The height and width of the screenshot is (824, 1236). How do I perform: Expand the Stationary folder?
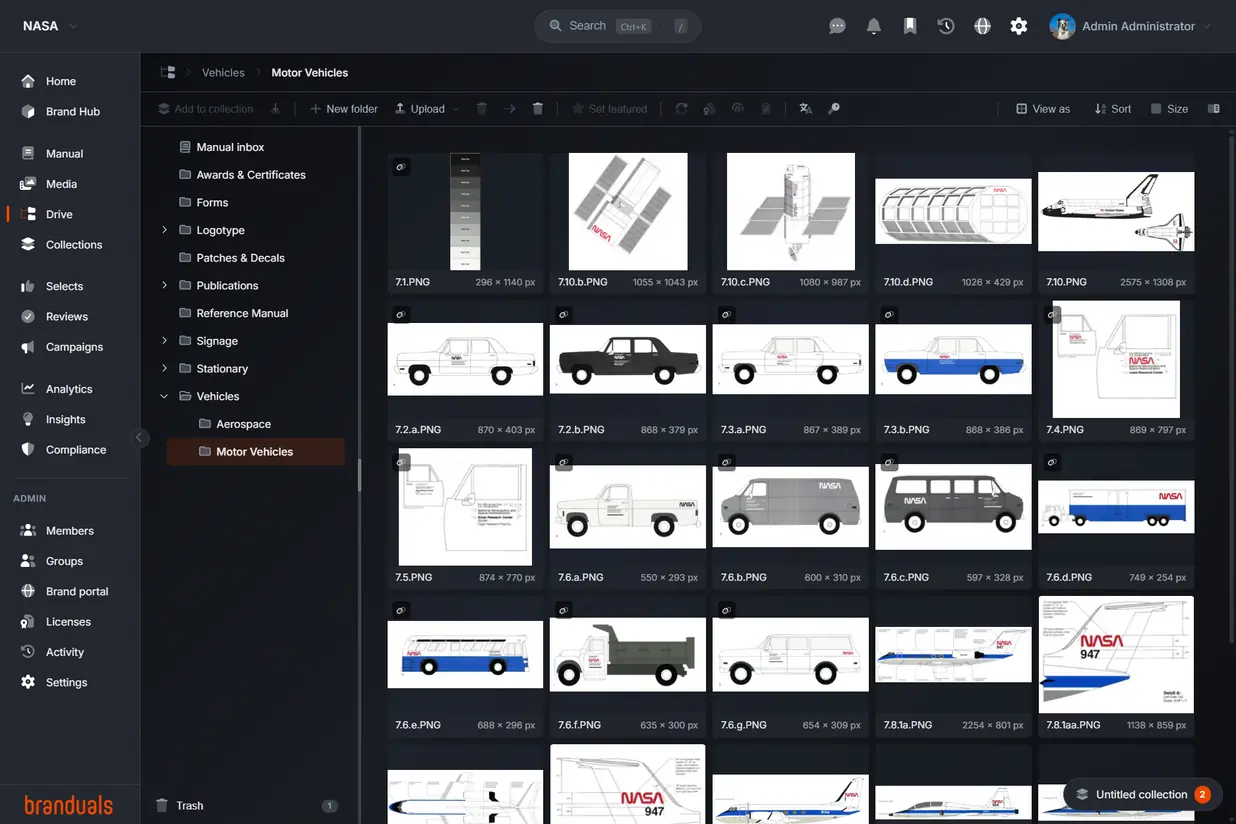(164, 368)
